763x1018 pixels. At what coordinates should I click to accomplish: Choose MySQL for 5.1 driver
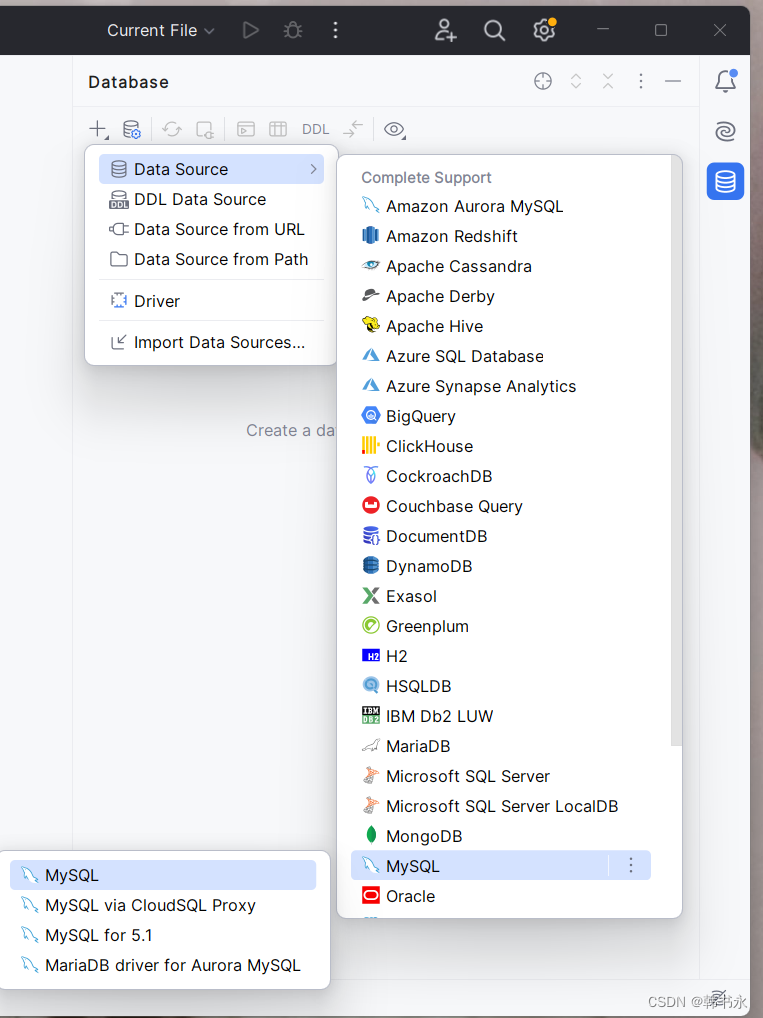tap(163, 935)
